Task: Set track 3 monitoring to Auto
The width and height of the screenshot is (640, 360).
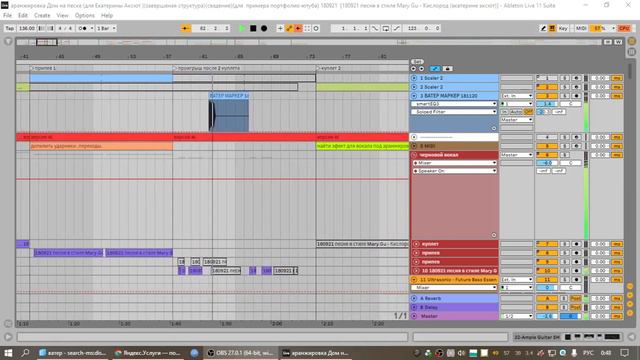Action: [516, 111]
